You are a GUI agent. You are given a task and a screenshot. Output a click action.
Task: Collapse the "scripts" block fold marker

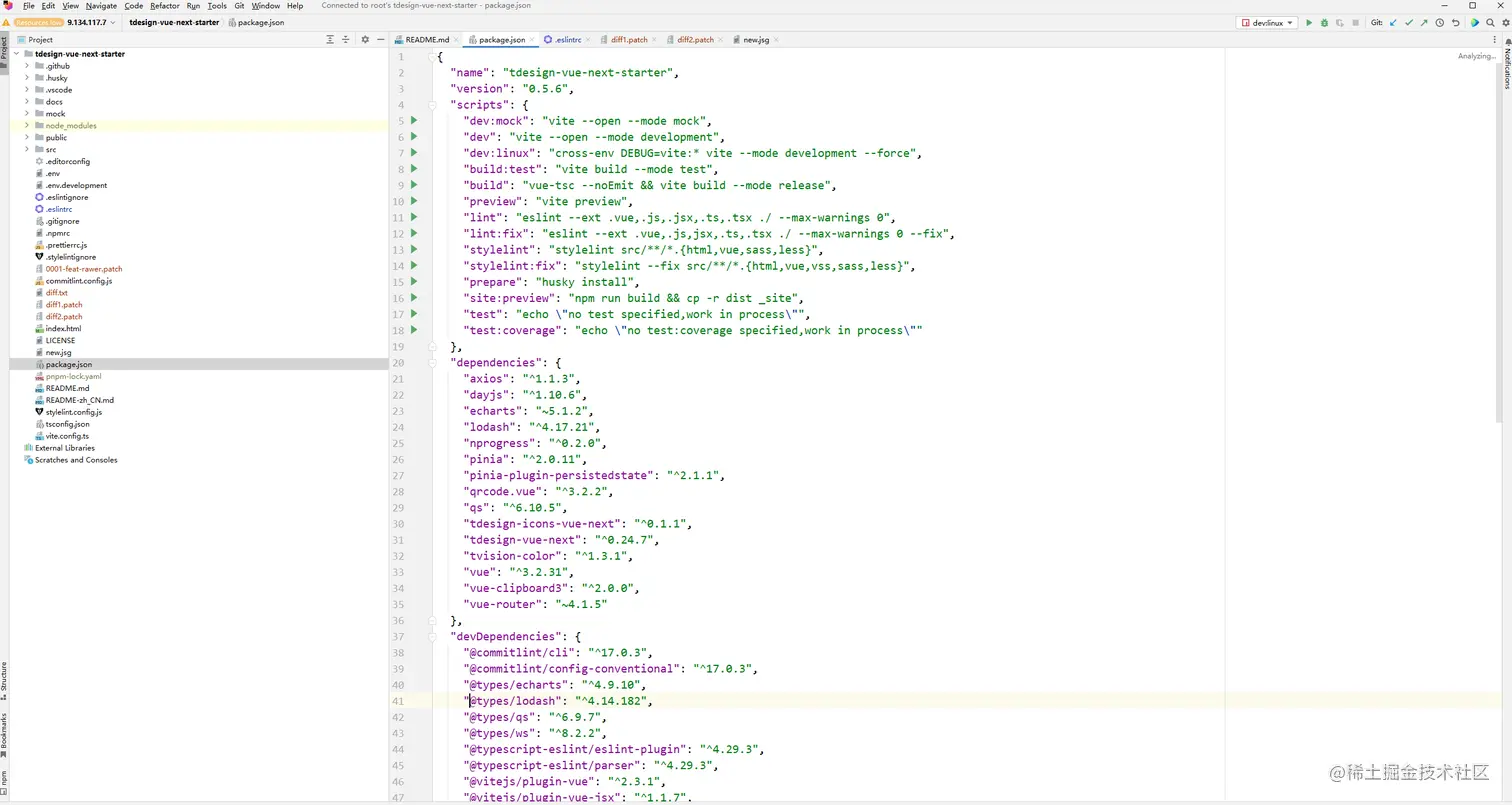[x=432, y=105]
